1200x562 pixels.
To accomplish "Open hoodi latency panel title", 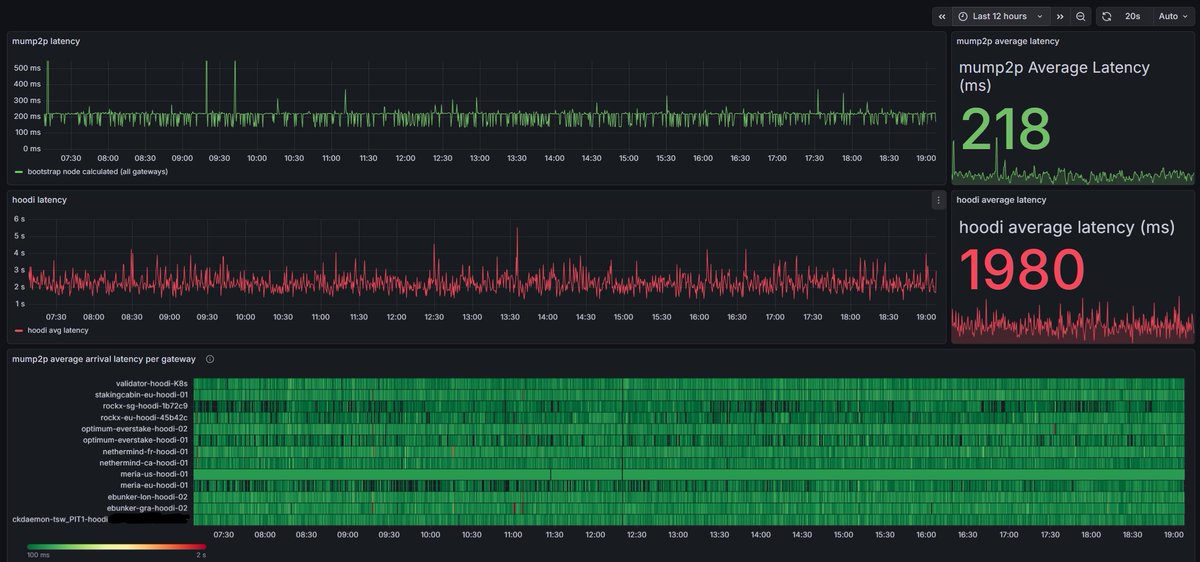I will (x=39, y=200).
